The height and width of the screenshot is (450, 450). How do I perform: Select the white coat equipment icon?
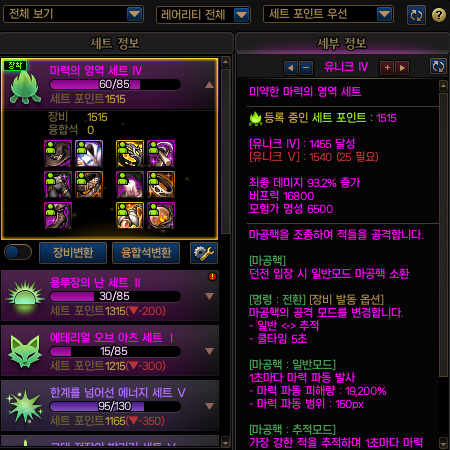tap(89, 154)
